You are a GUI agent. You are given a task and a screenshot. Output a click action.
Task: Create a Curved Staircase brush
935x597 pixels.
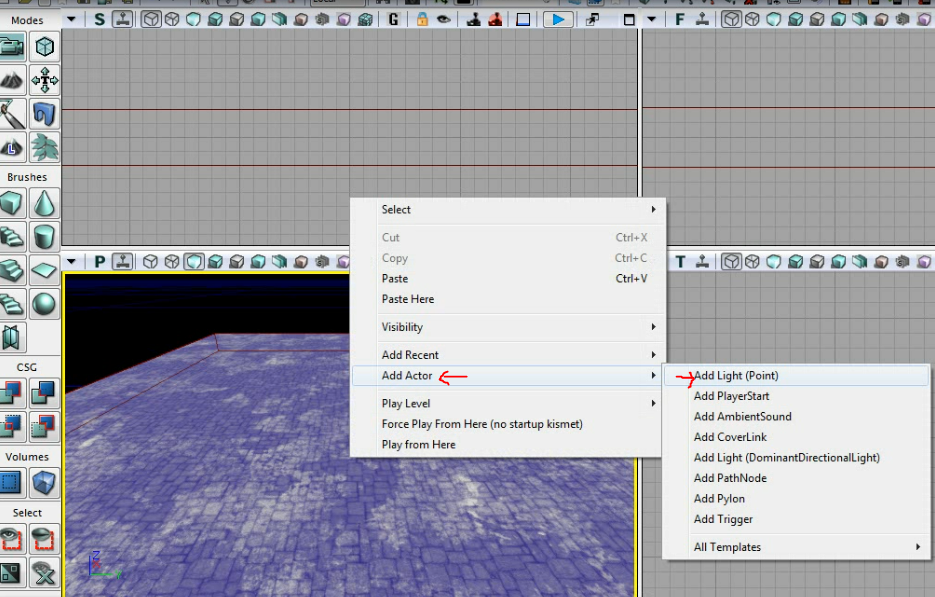click(x=12, y=237)
